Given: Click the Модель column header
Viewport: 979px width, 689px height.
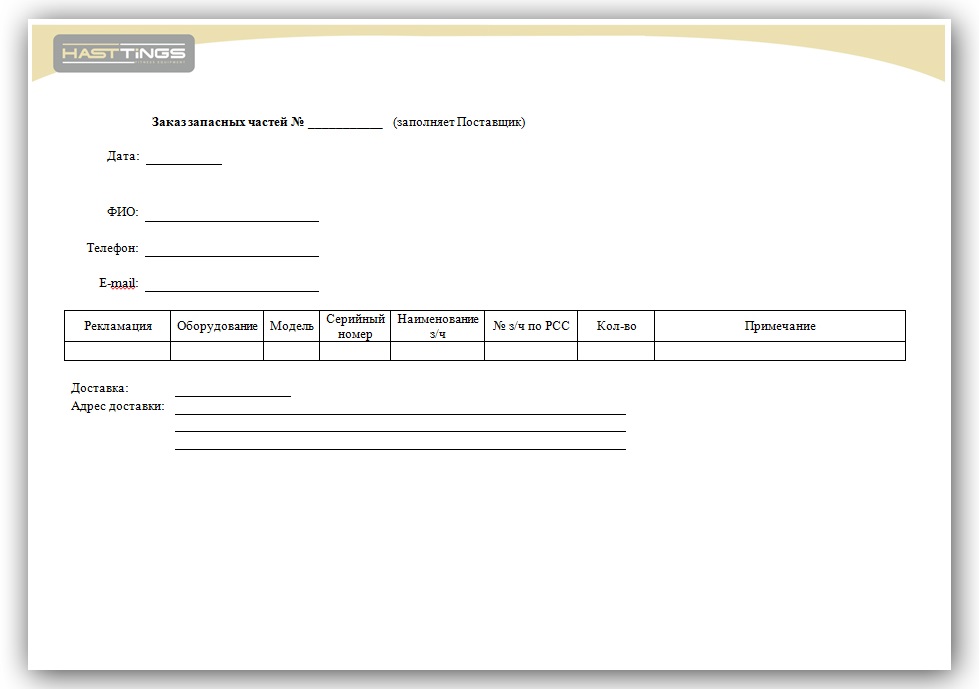Looking at the screenshot, I should pyautogui.click(x=292, y=326).
